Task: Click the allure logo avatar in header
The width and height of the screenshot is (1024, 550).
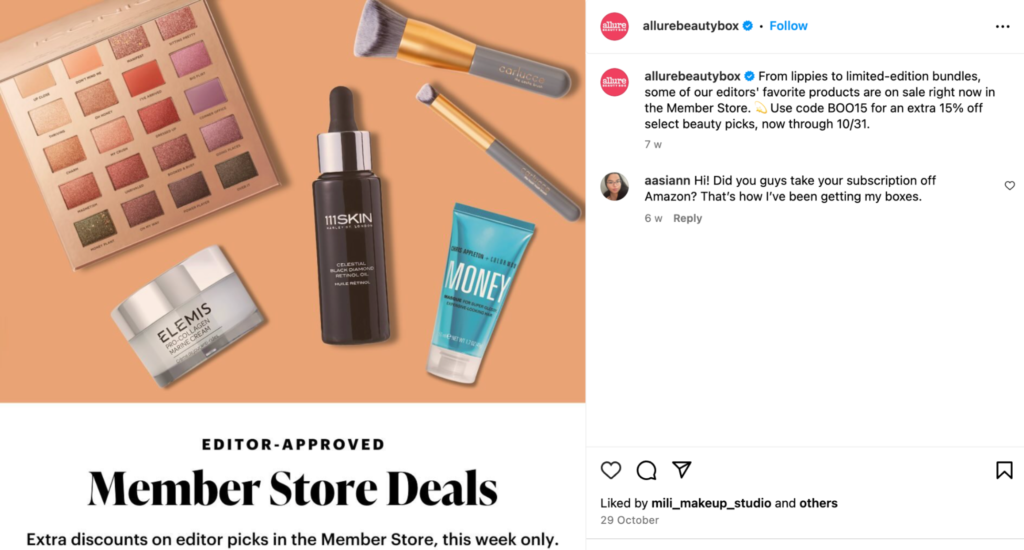Action: [615, 26]
